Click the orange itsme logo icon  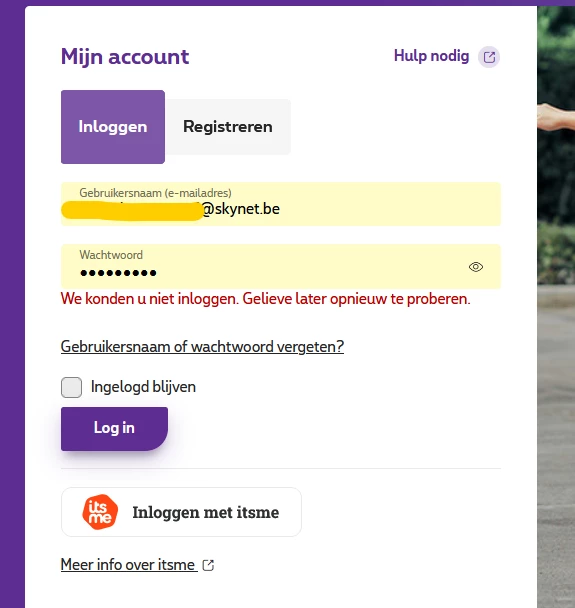point(100,512)
